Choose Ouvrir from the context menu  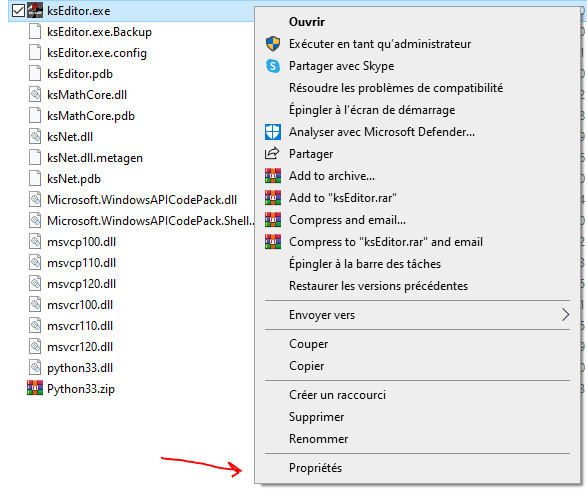click(307, 22)
